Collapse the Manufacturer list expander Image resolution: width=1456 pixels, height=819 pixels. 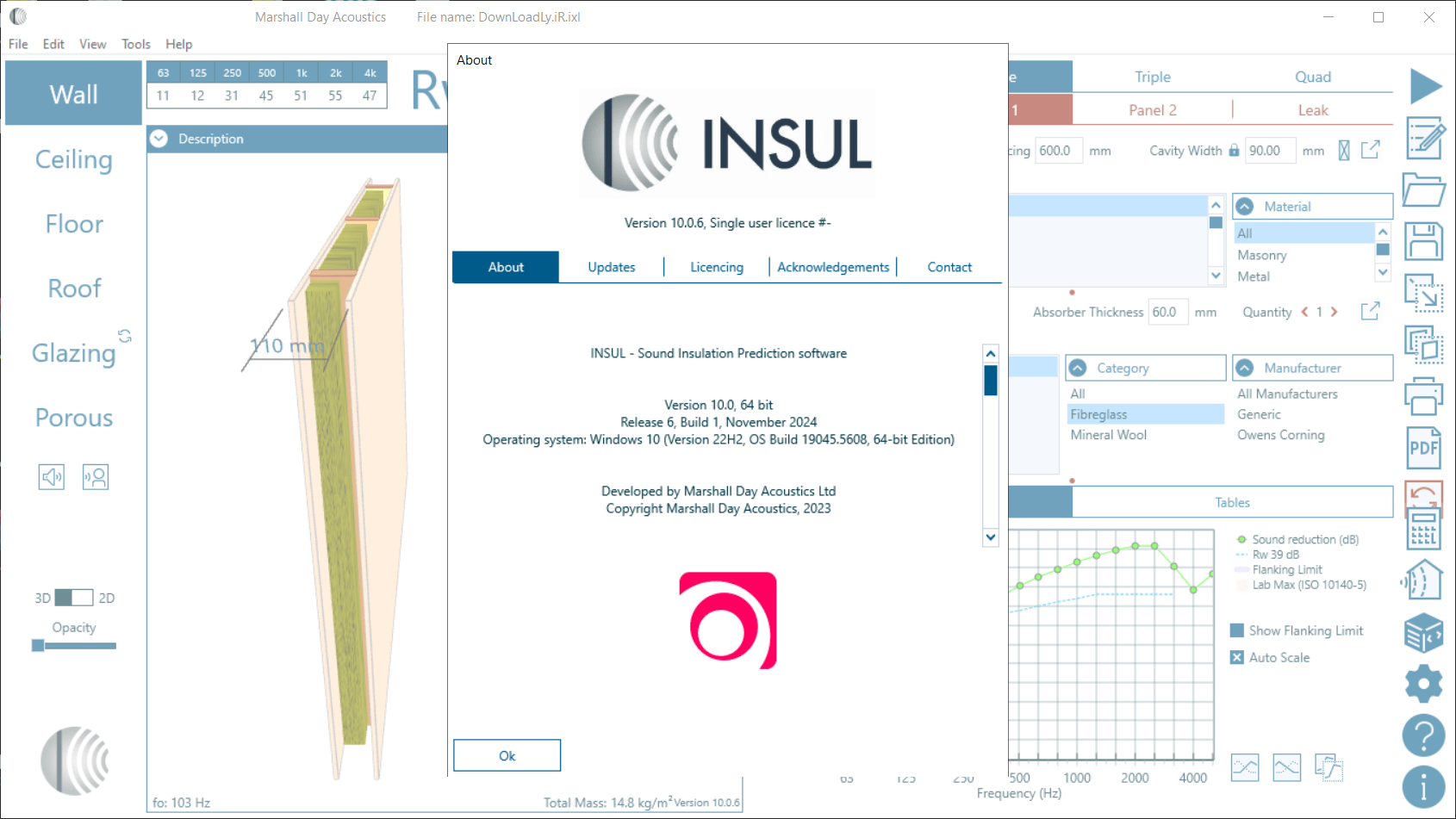pos(1245,368)
